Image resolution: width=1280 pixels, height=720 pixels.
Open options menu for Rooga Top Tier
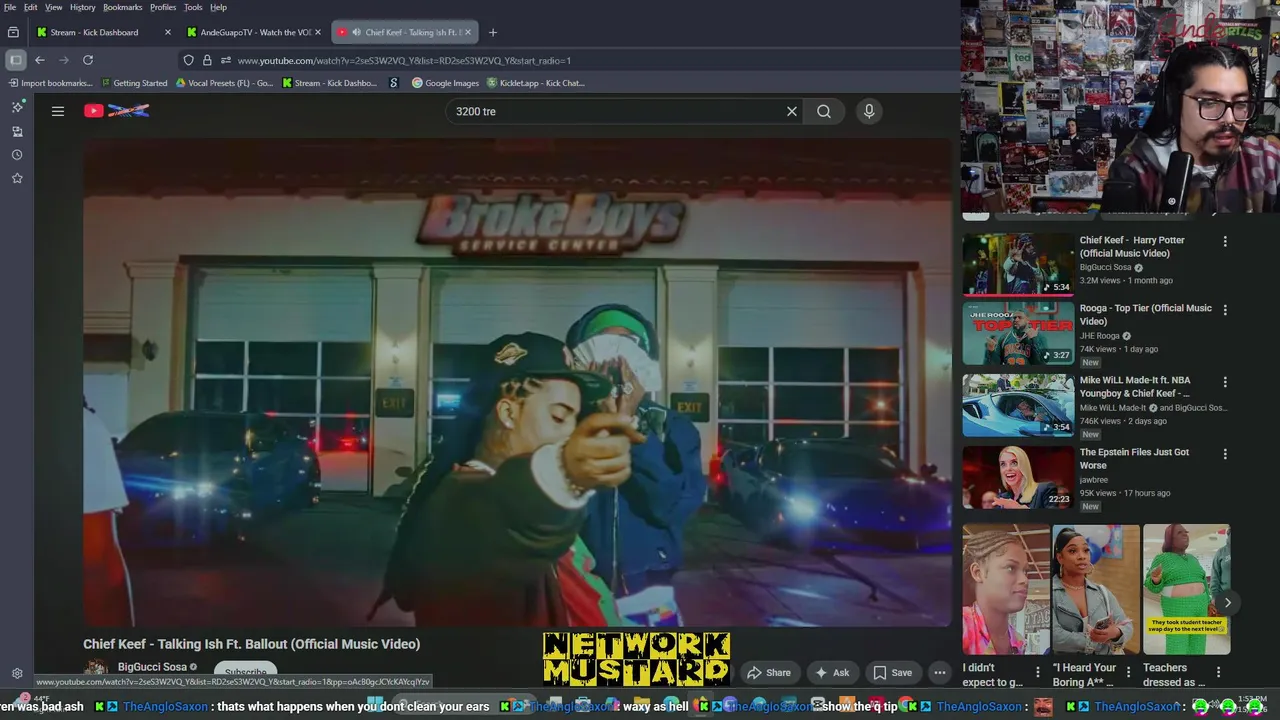(1225, 310)
